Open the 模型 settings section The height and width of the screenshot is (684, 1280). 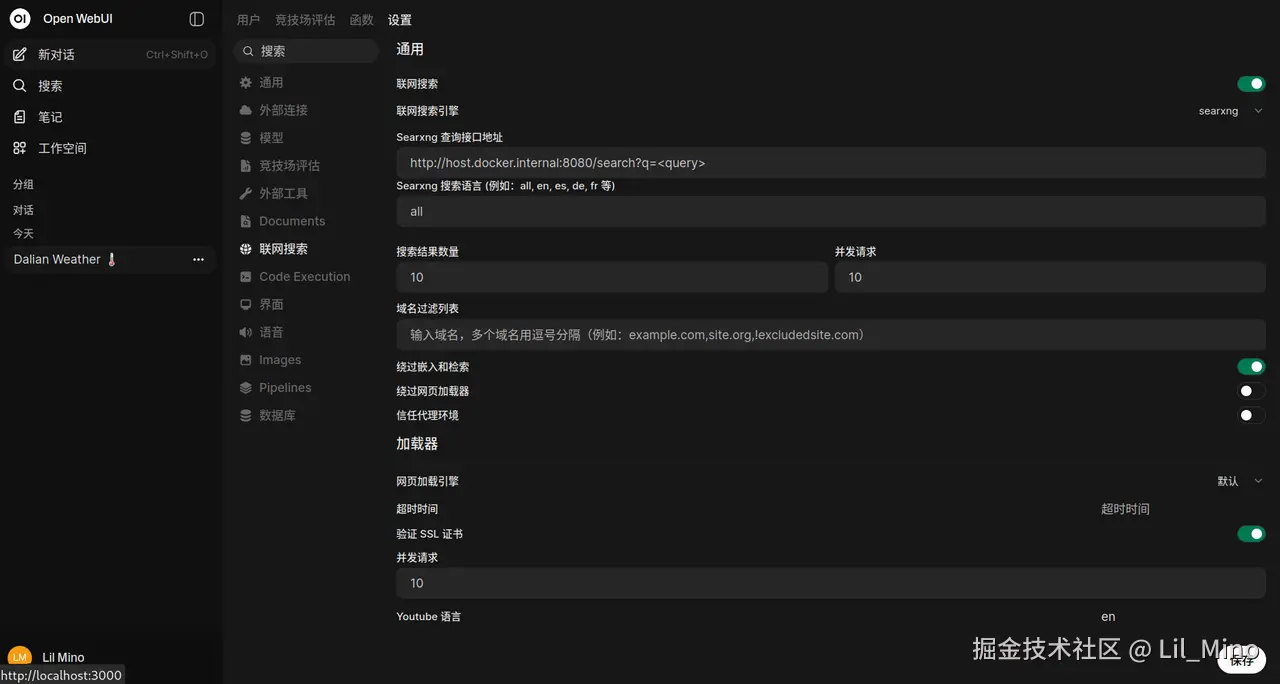271,137
